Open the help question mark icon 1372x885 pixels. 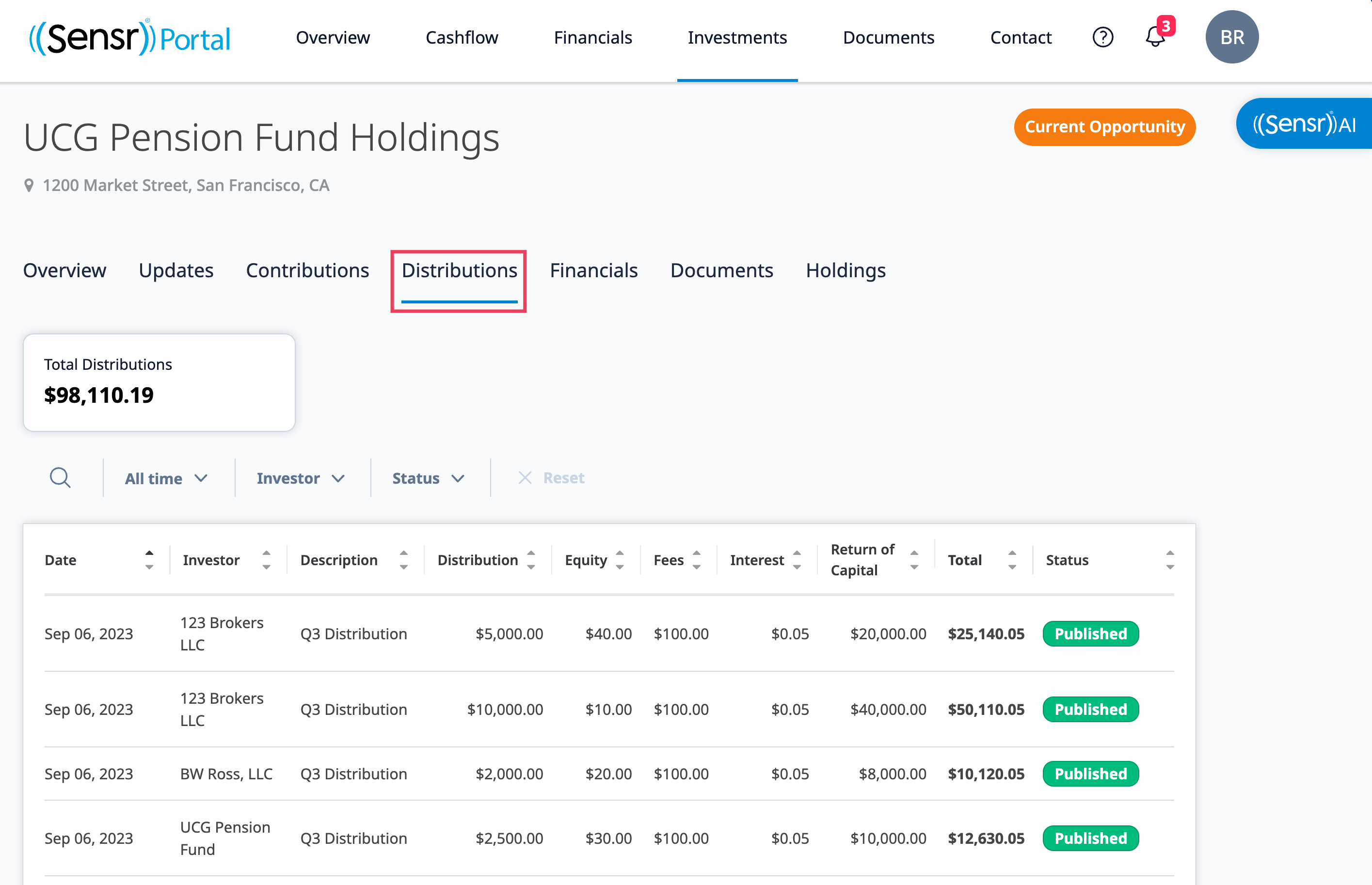pos(1102,37)
